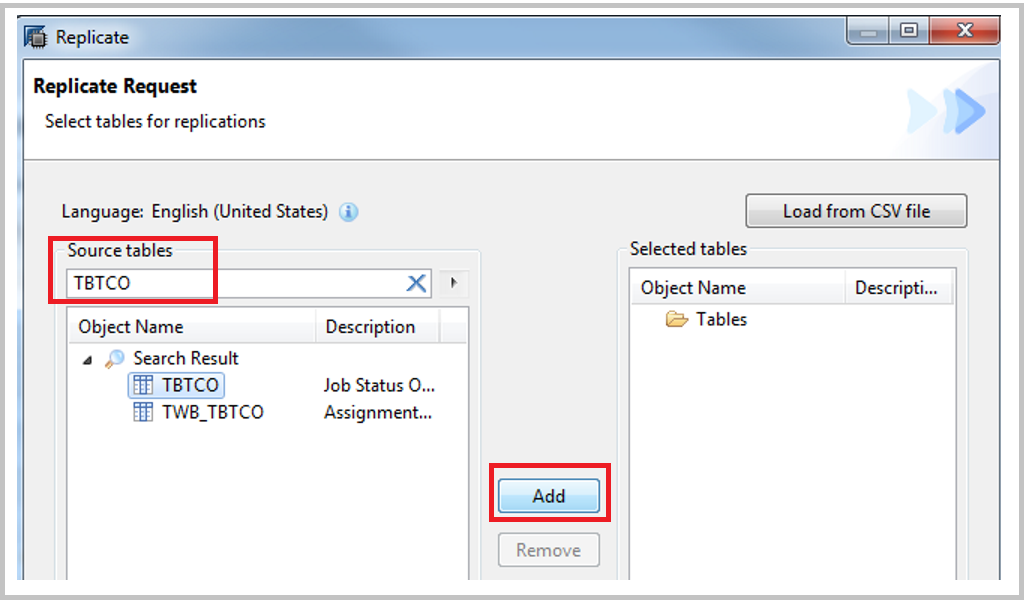Click the table icon next to TBTCO
The image size is (1024, 605).
coord(144,385)
